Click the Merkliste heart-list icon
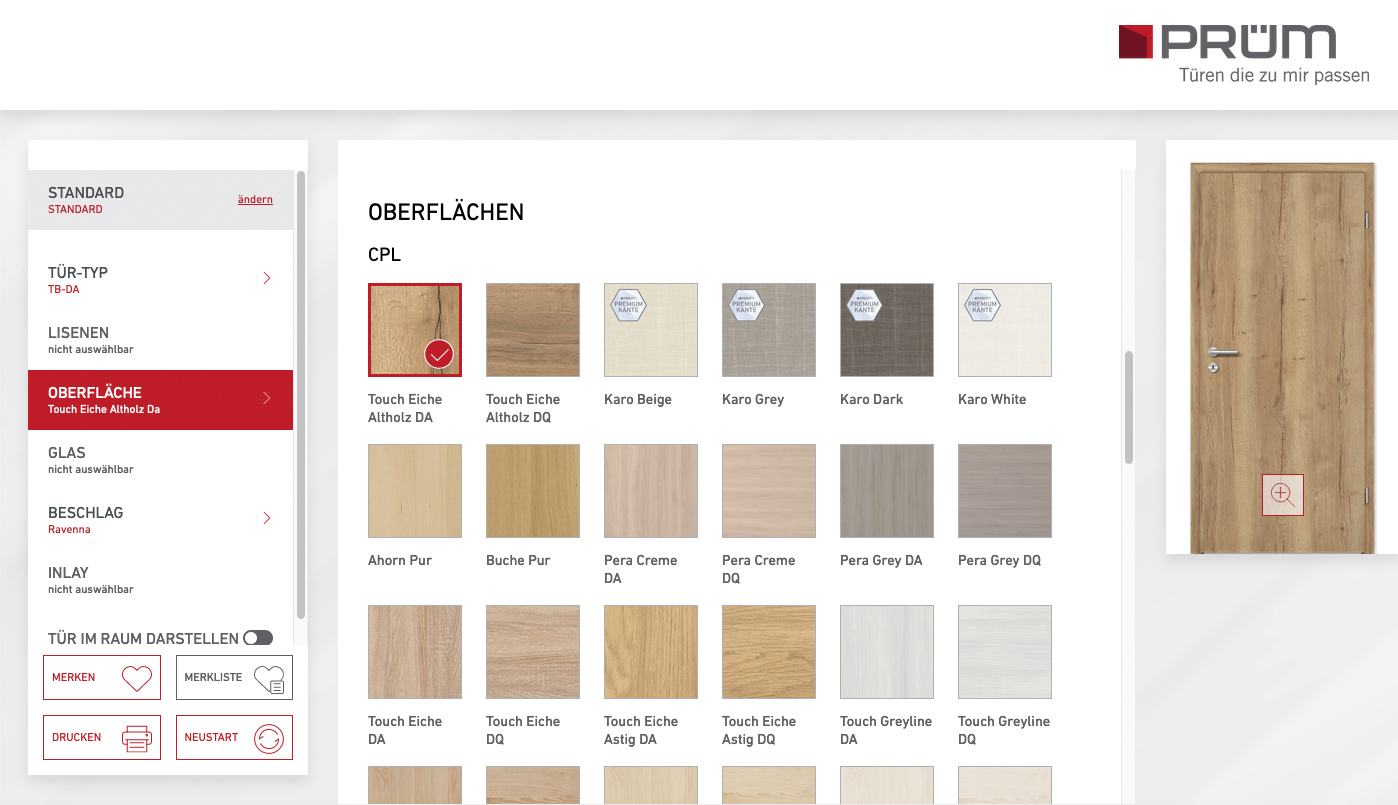Viewport: 1398px width, 805px height. [x=269, y=680]
